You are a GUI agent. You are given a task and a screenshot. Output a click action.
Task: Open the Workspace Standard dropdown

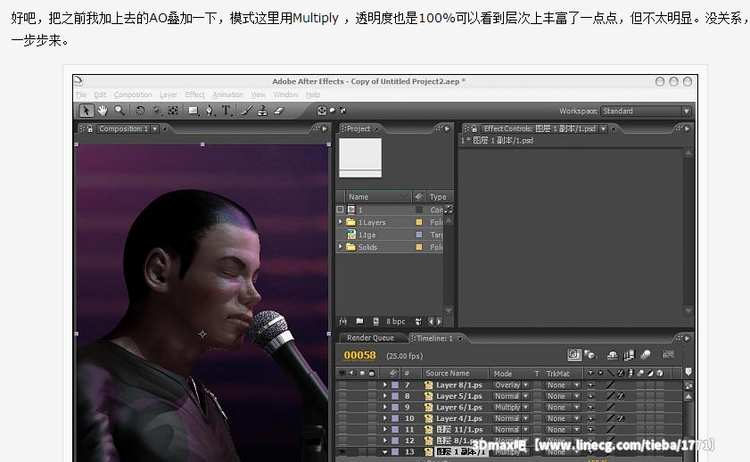646,111
